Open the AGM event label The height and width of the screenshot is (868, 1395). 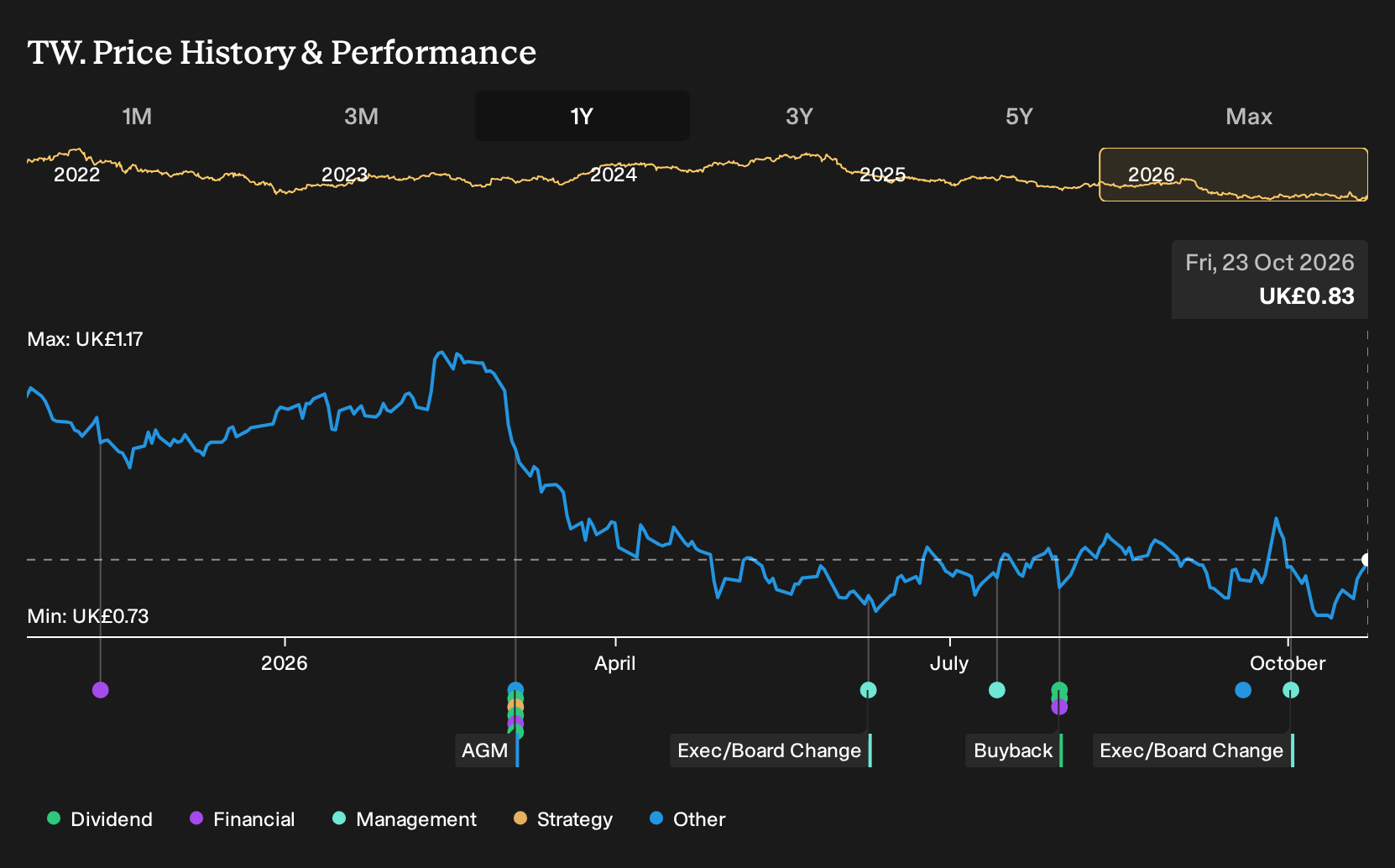tap(487, 750)
